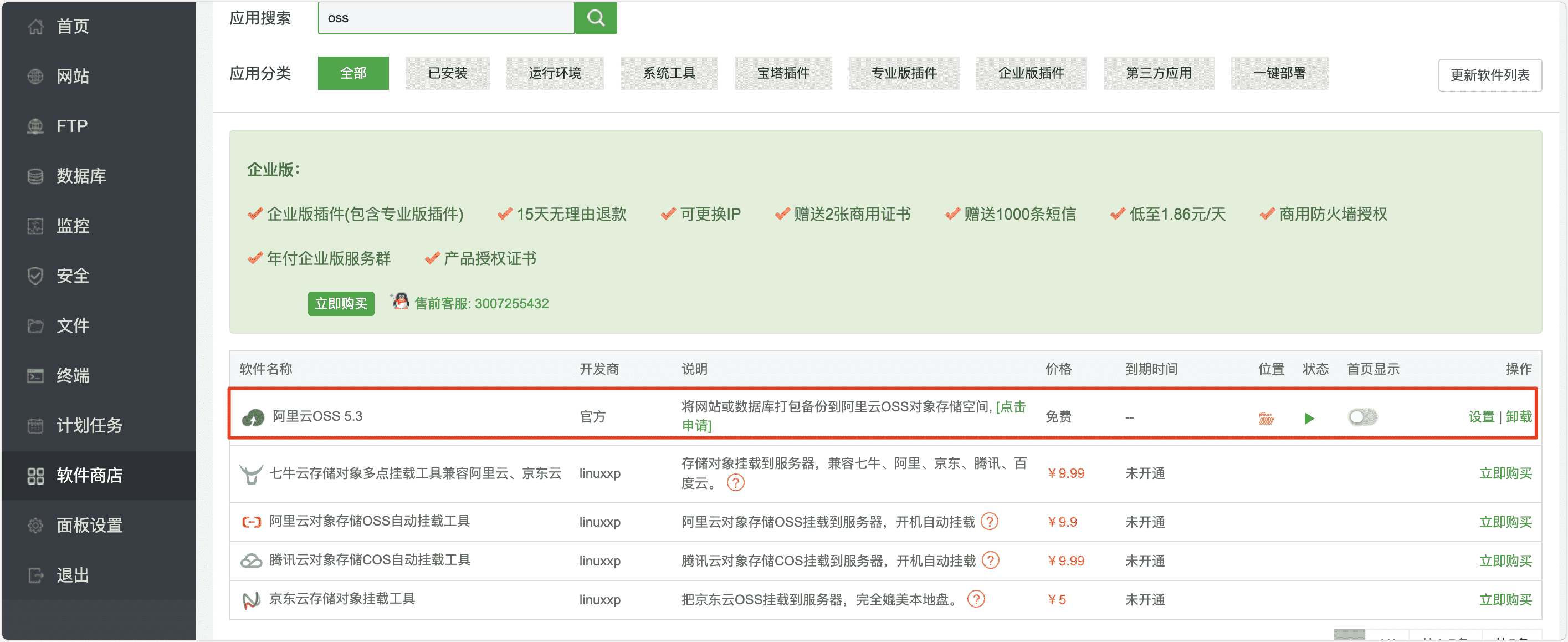1568x642 pixels.
Task: Open the 企业版插件 category
Action: coord(1031,73)
